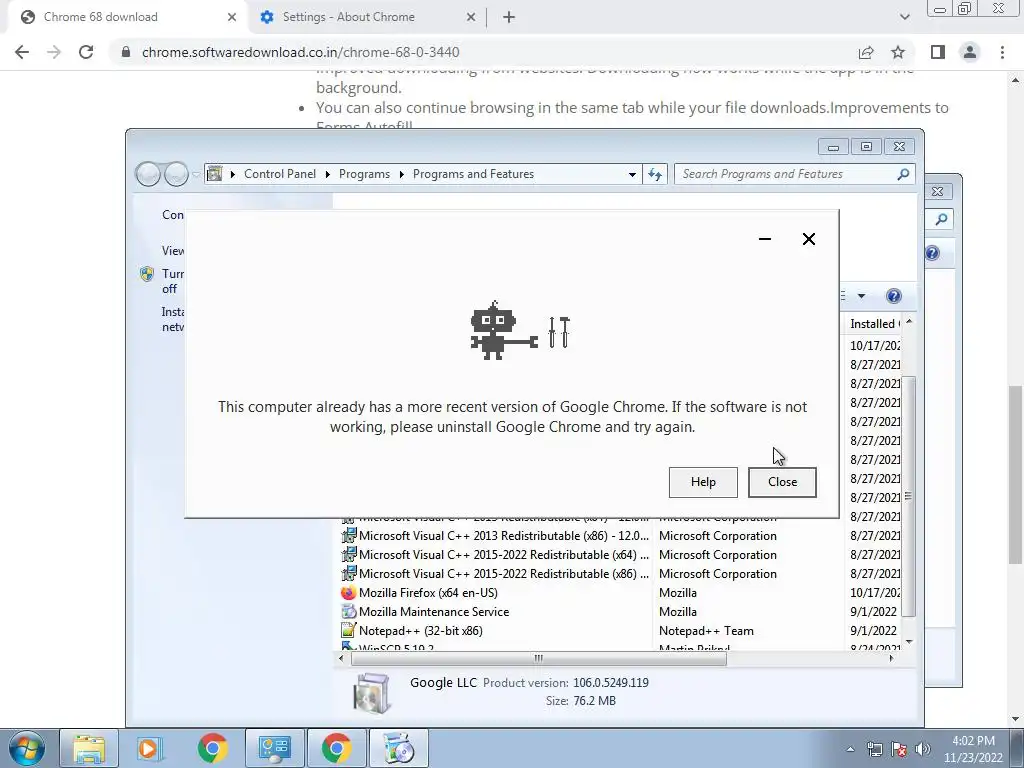
Task: Show hidden tray icons arrow
Action: coord(850,749)
